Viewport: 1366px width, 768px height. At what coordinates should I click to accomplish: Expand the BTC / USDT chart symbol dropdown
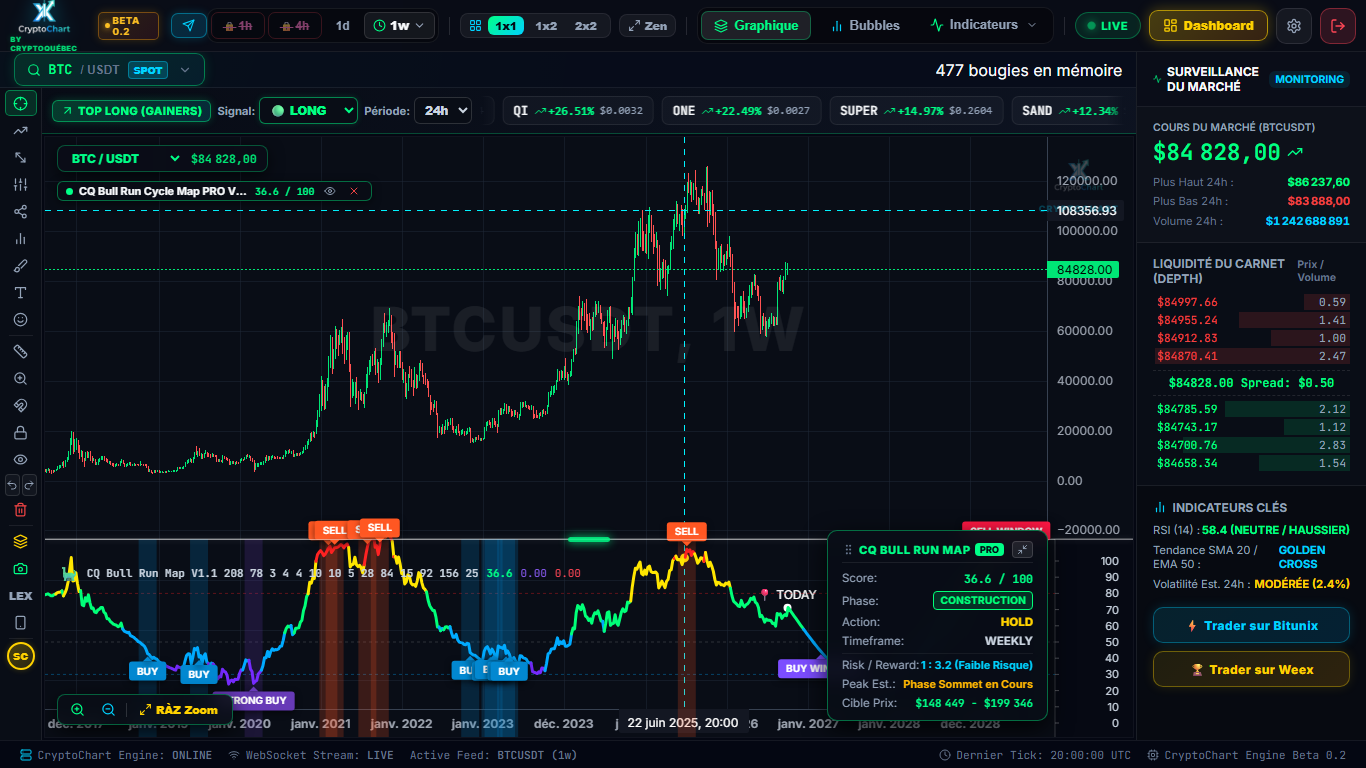(x=125, y=158)
